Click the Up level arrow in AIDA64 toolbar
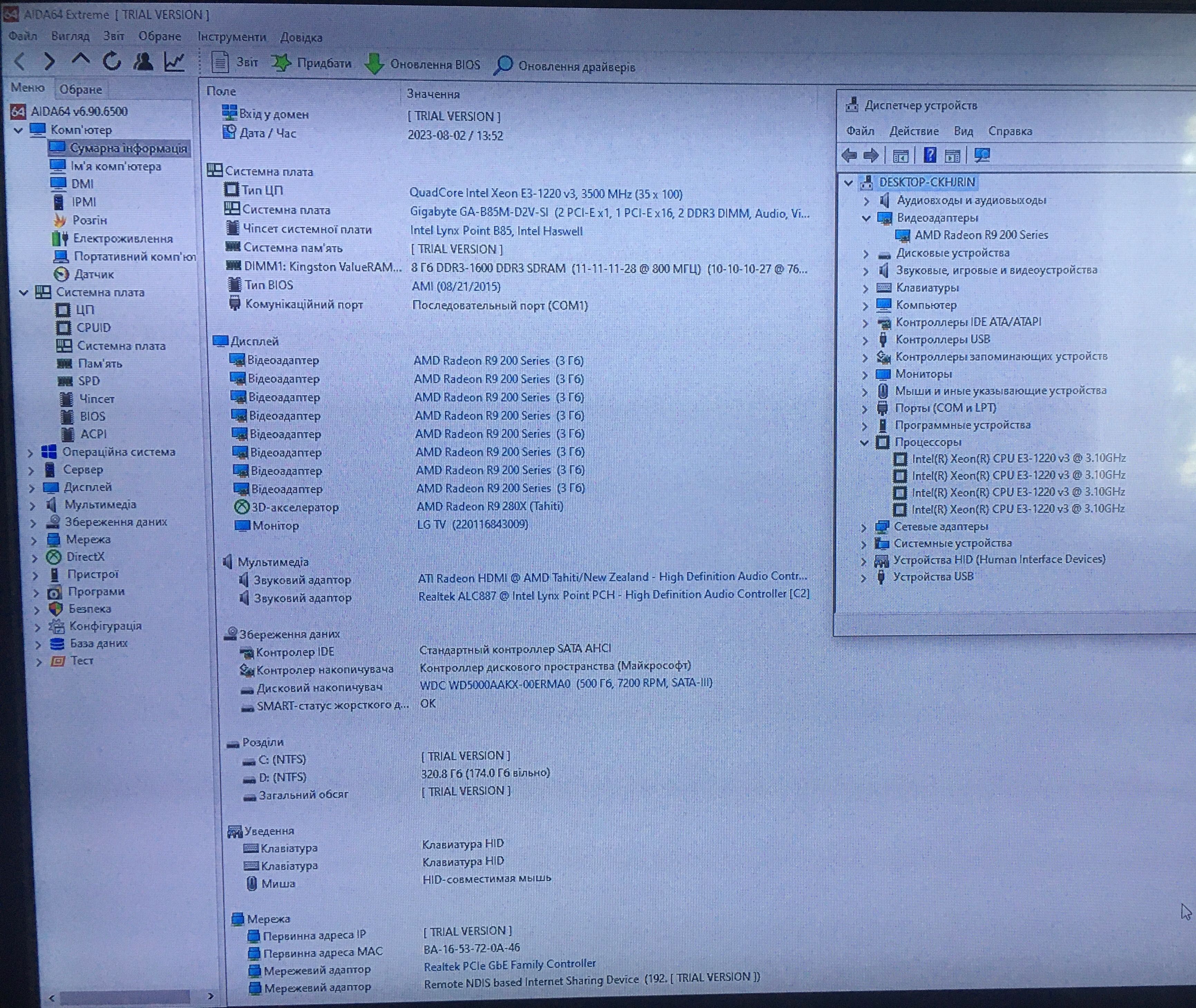 click(80, 59)
